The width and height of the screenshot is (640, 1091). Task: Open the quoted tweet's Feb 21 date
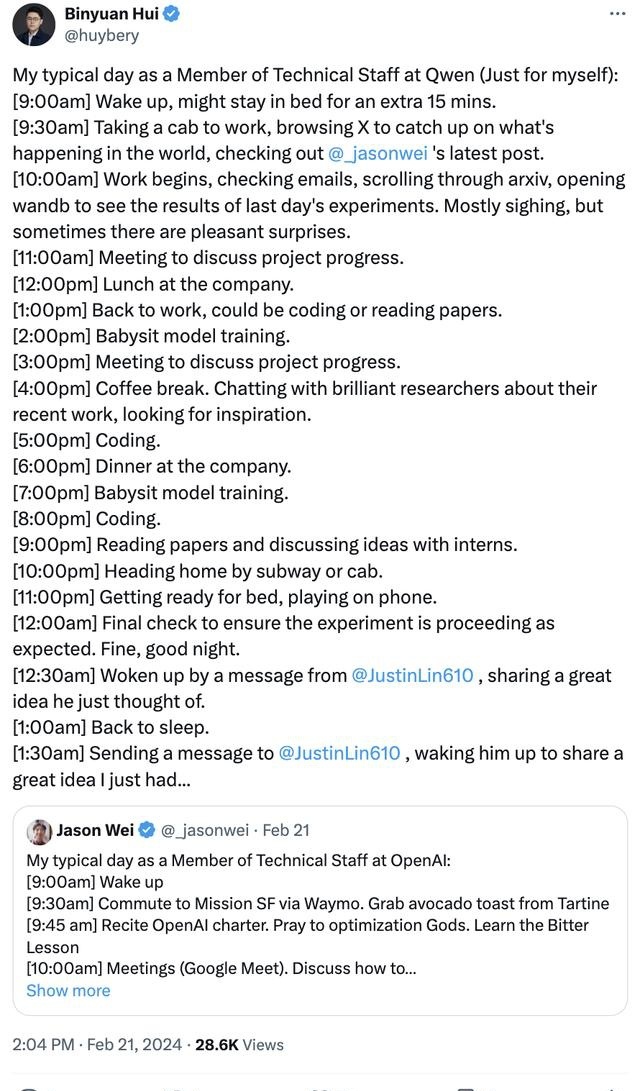tap(286, 830)
